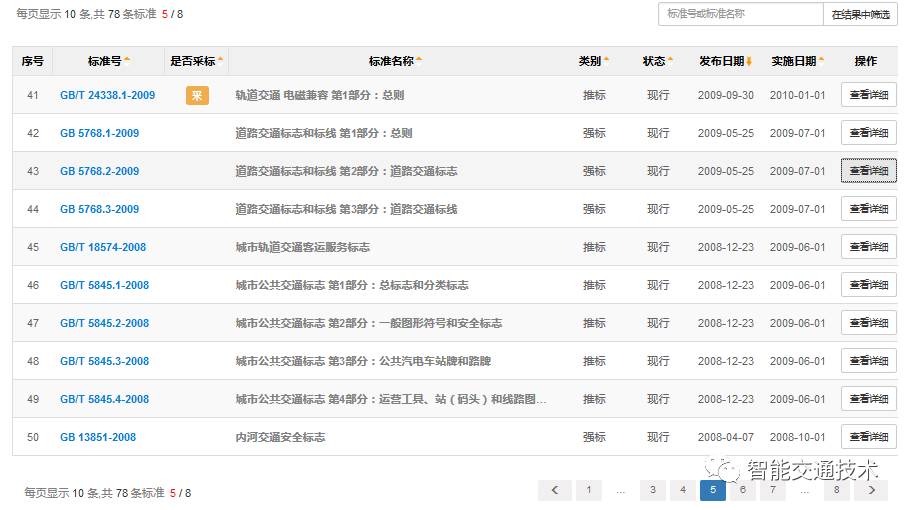The image size is (908, 510).
Task: Click the 序号 column header
Action: (32, 61)
